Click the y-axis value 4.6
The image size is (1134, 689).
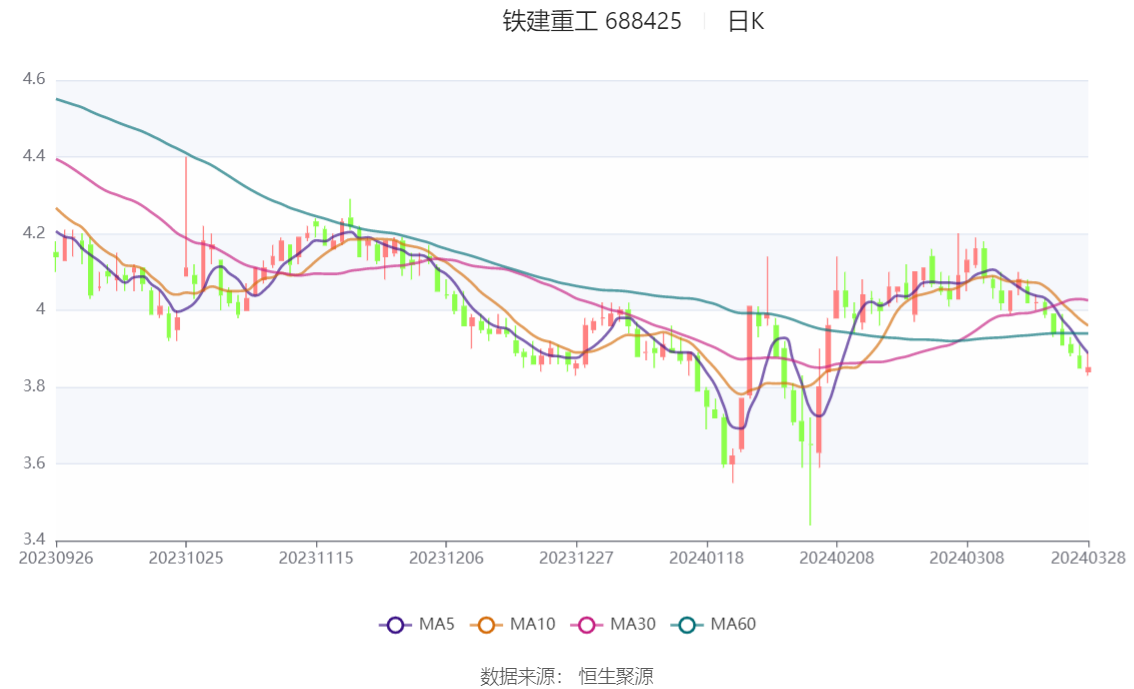[34, 79]
